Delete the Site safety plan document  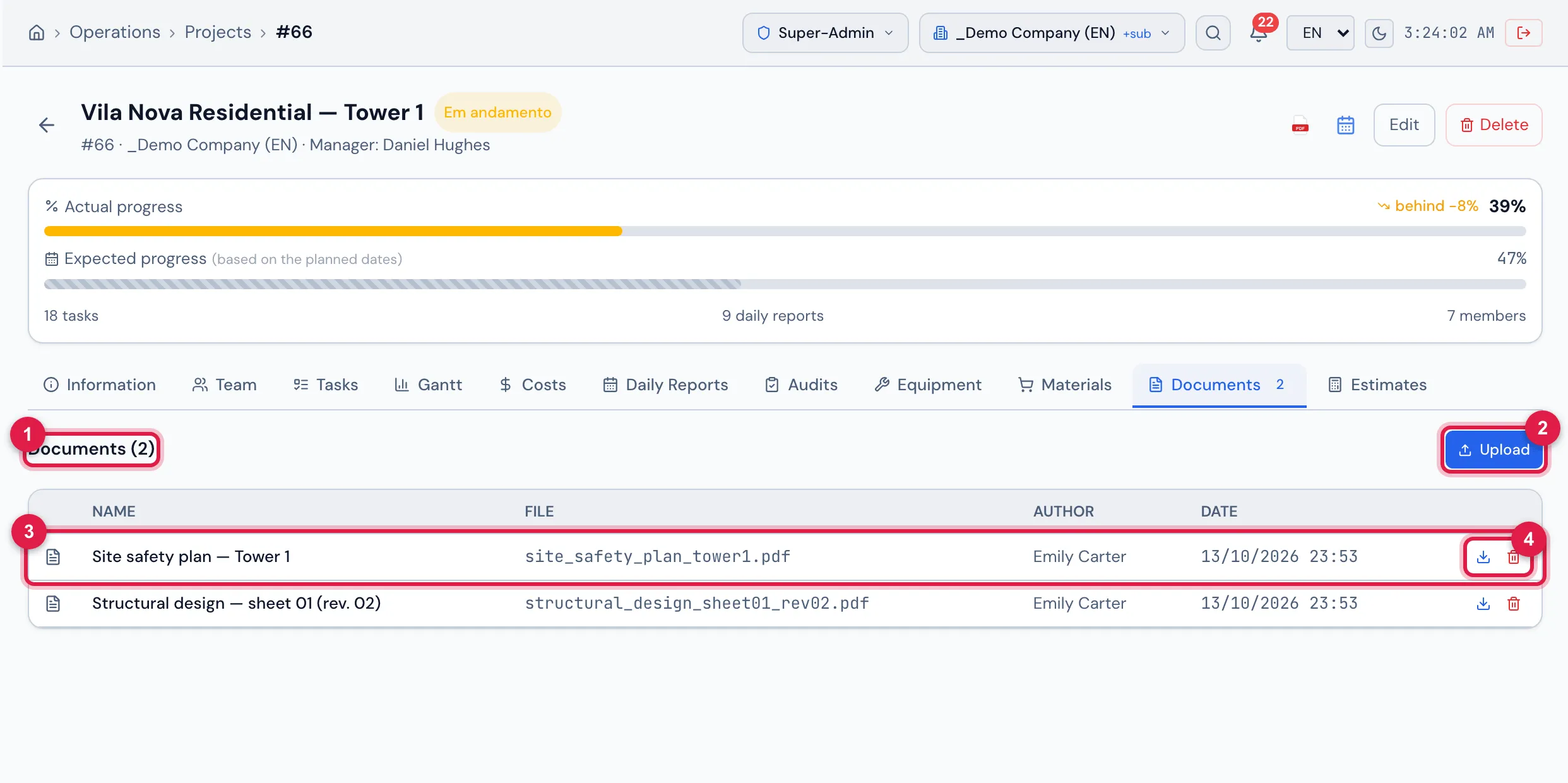tap(1514, 557)
